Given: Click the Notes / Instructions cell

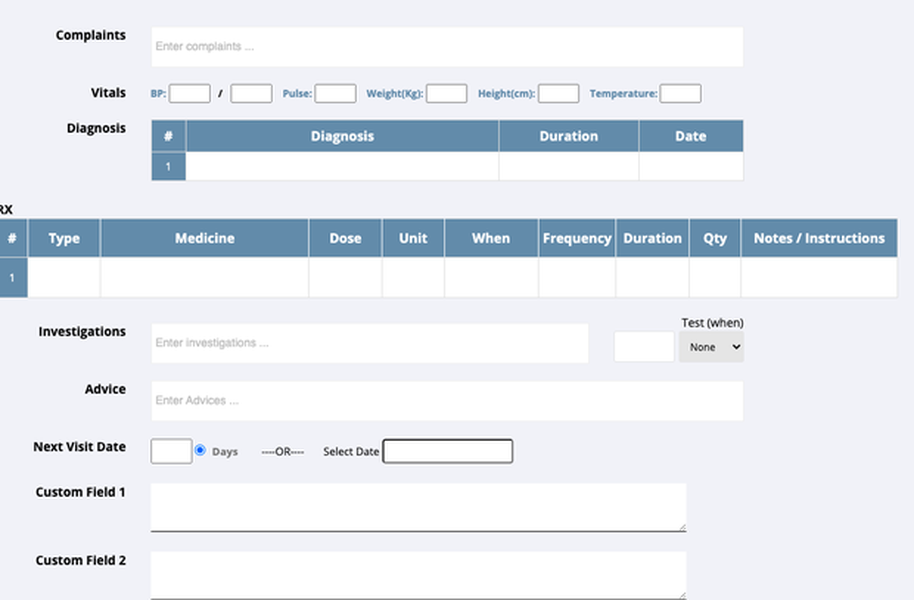Looking at the screenshot, I should pos(818,278).
